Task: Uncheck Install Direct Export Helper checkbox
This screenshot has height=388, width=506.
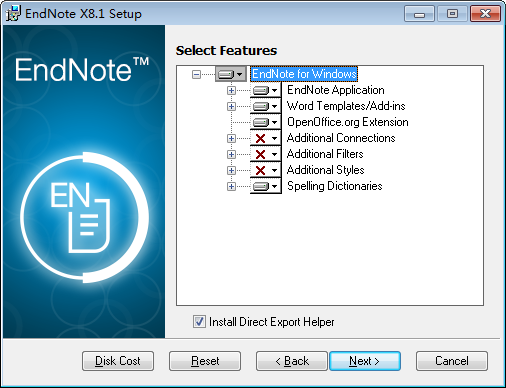Action: pyautogui.click(x=199, y=322)
